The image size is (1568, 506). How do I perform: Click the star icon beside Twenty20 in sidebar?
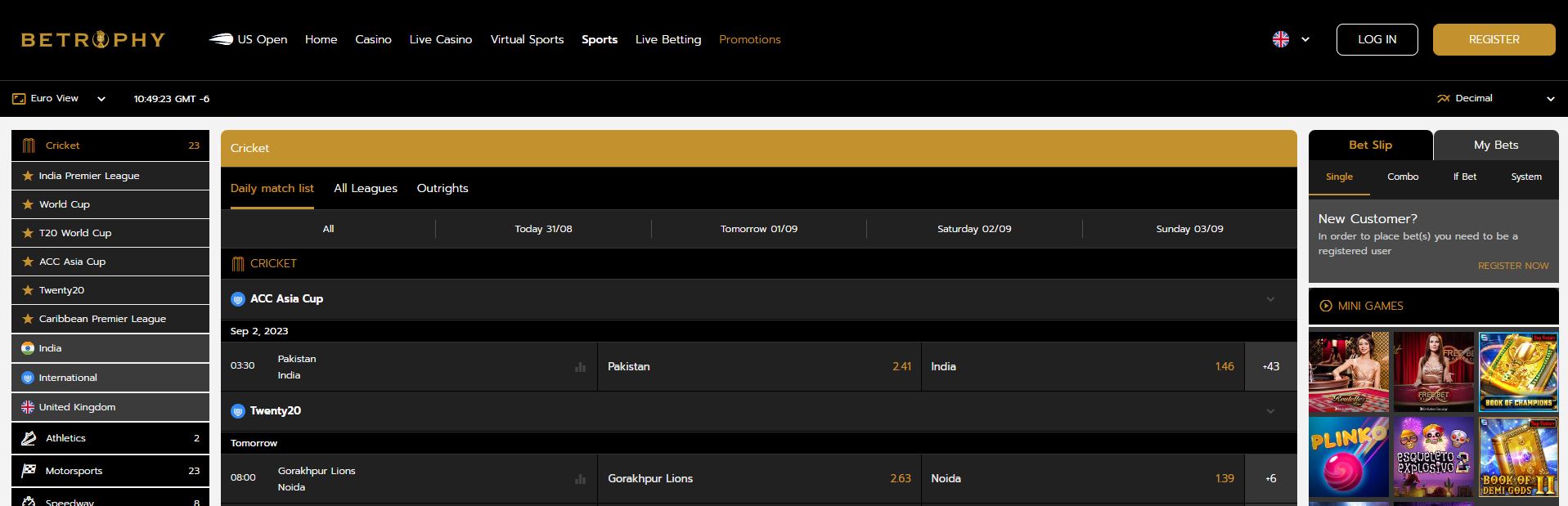coord(28,290)
